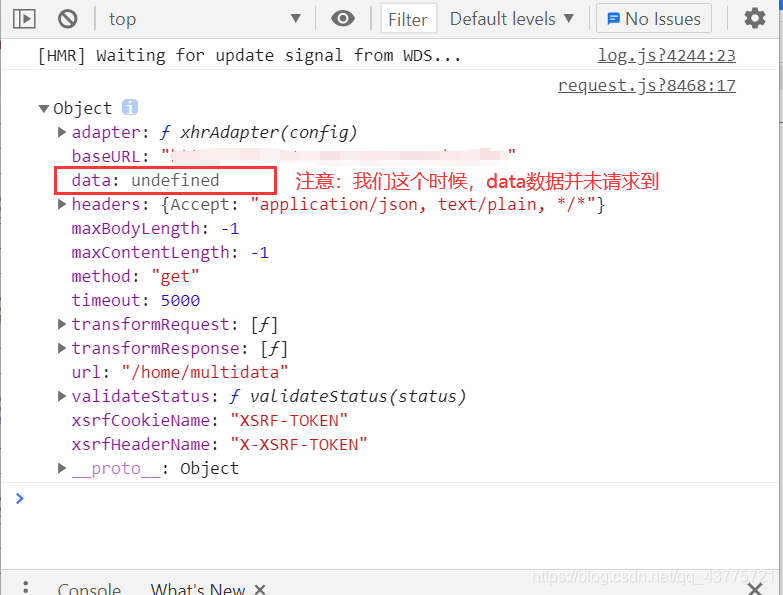The height and width of the screenshot is (595, 783).
Task: Select the url "/home/multidata" value
Action: (205, 372)
